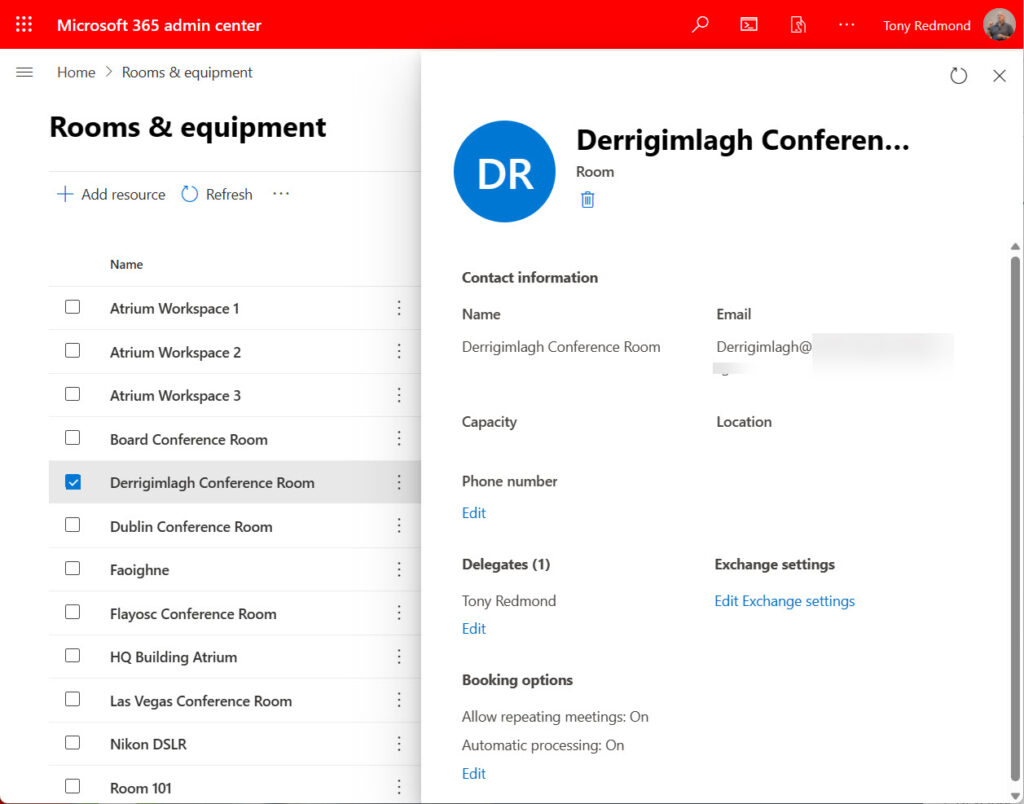Open Flayosc Conference Room resource name
1024x804 pixels.
[193, 613]
